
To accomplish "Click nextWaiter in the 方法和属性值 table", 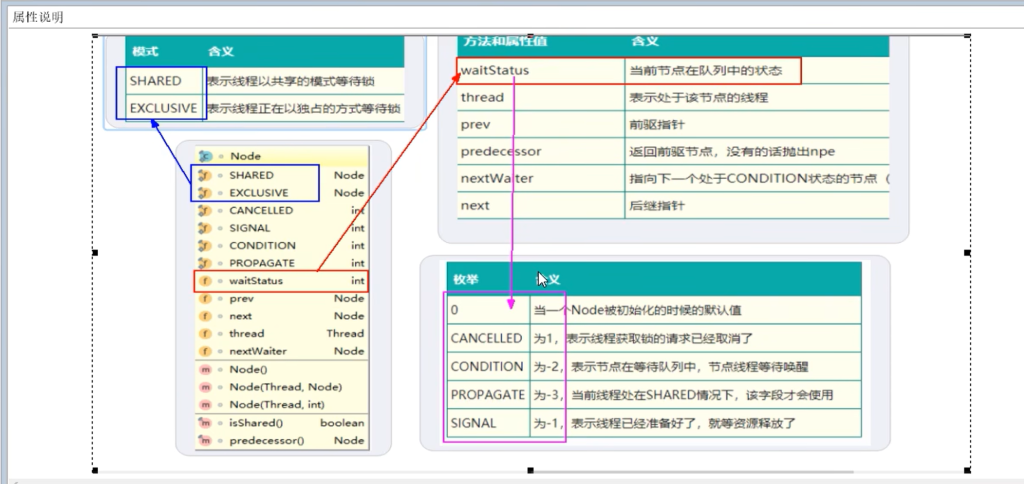I will point(497,178).
